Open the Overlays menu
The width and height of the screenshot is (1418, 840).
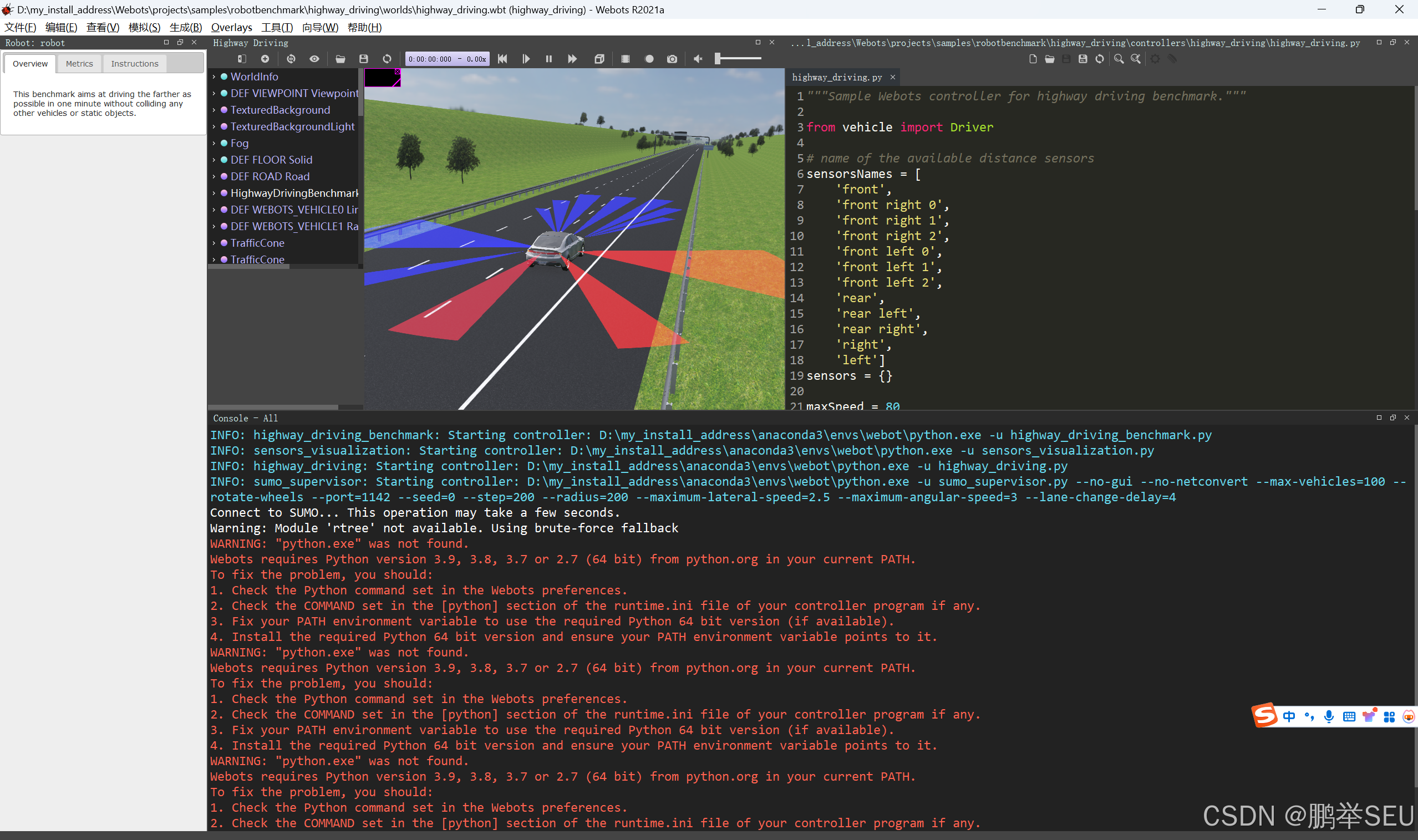[x=231, y=27]
